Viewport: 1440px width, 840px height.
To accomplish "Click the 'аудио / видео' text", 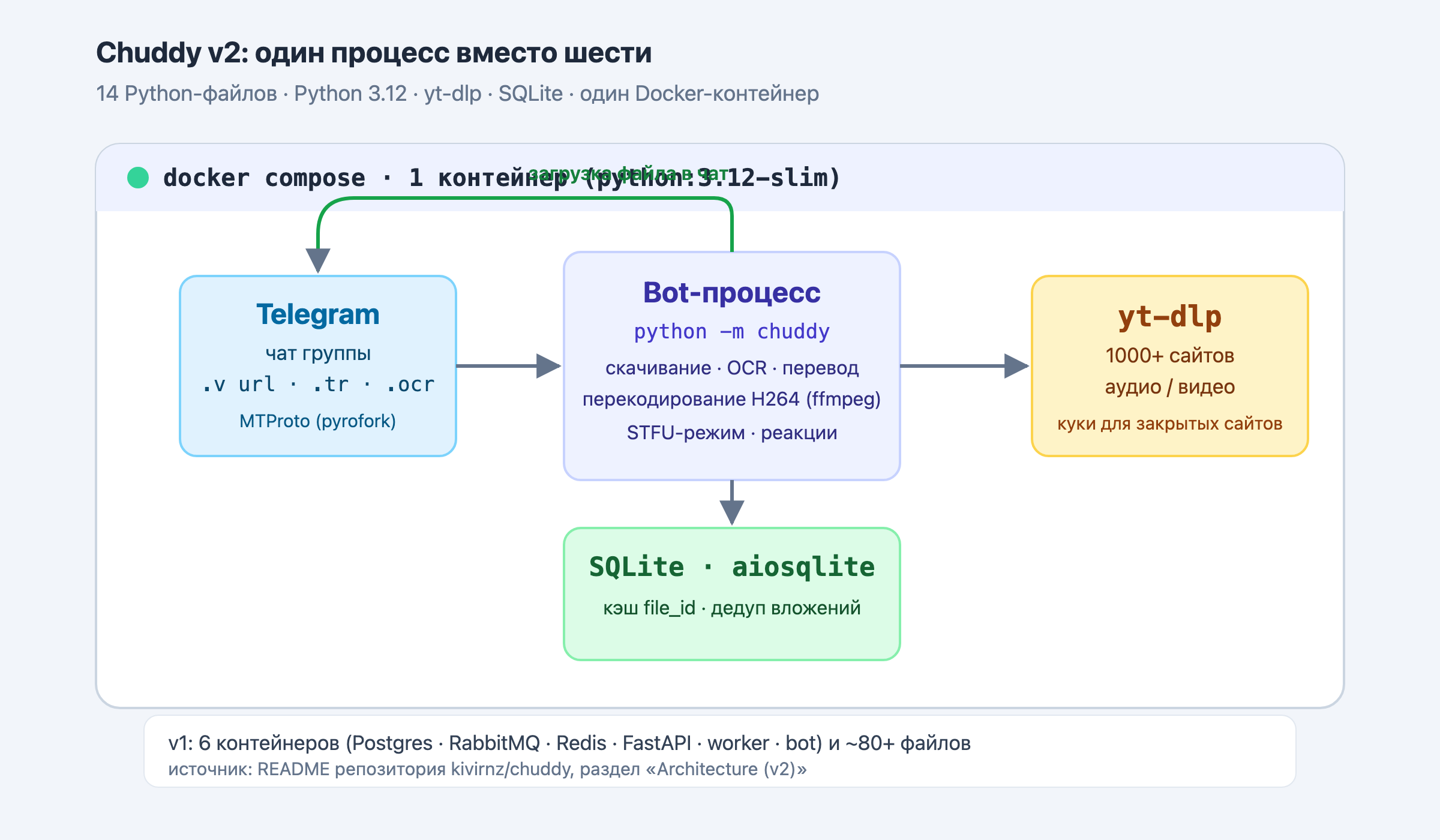I will 1170,387.
